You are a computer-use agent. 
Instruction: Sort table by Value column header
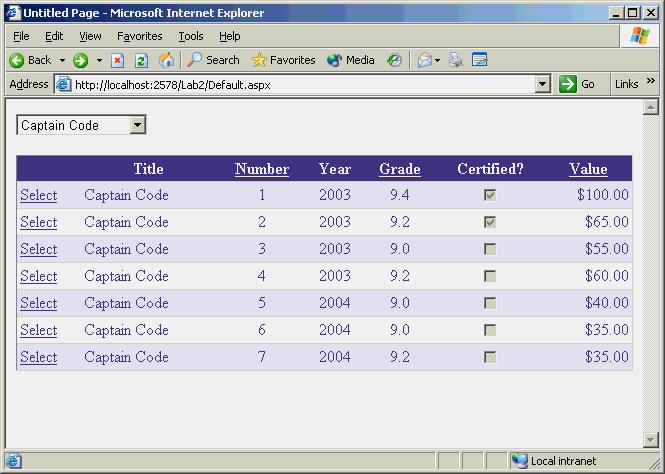tap(588, 169)
